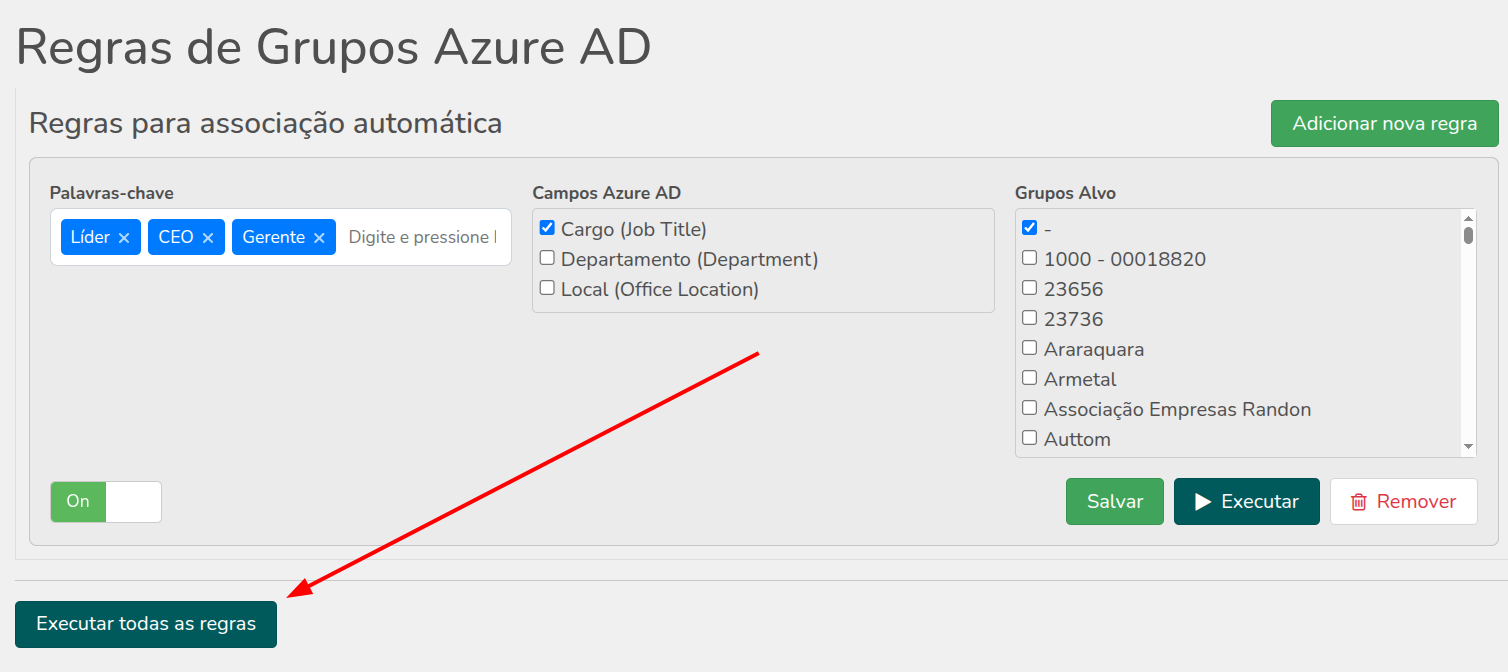Uncheck Cargo (Job Title) checkbox

point(547,228)
